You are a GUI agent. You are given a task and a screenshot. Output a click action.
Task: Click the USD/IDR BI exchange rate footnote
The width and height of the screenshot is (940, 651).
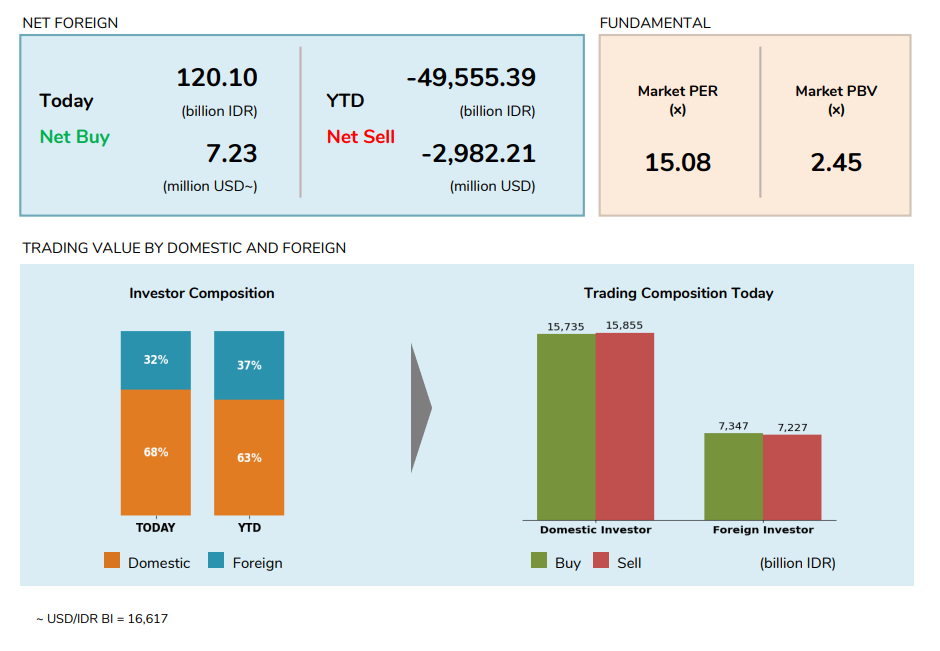pos(102,619)
